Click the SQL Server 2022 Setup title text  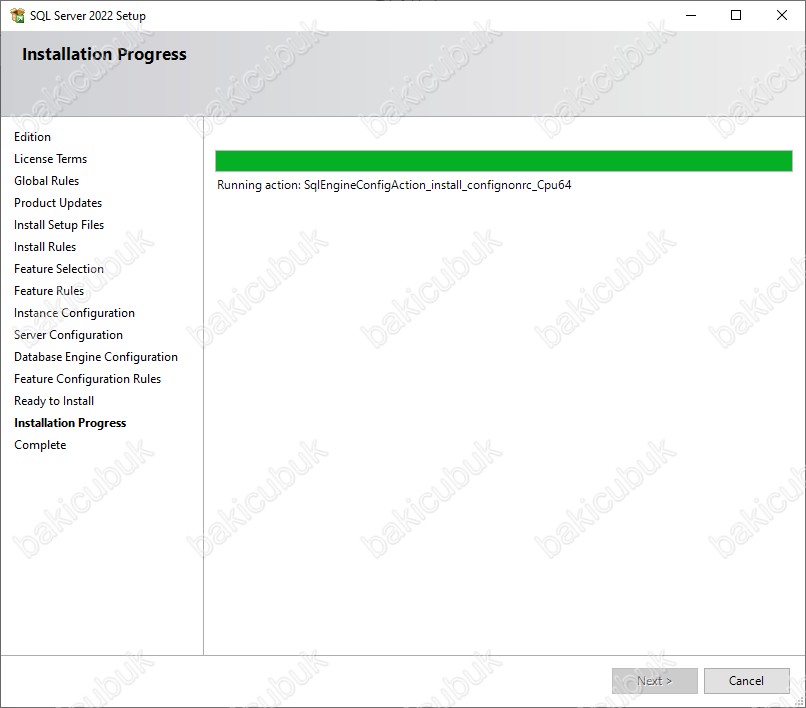(x=88, y=16)
